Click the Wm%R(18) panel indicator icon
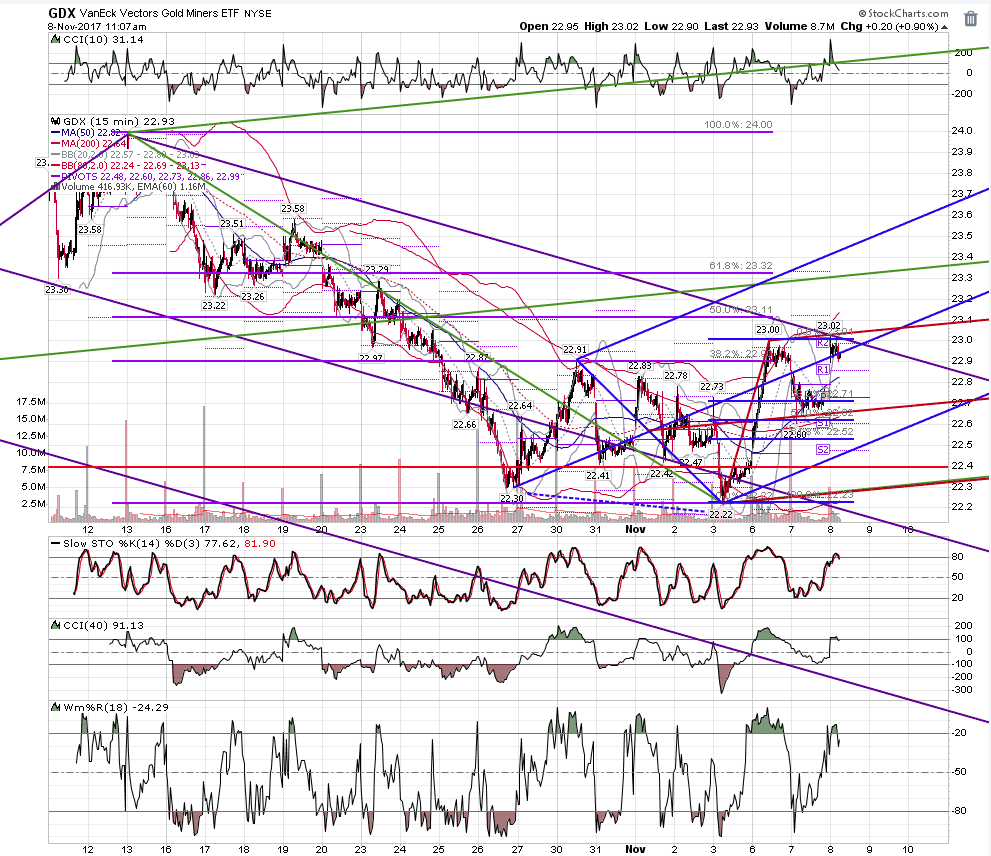Viewport: 991px width, 856px height. pos(56,707)
